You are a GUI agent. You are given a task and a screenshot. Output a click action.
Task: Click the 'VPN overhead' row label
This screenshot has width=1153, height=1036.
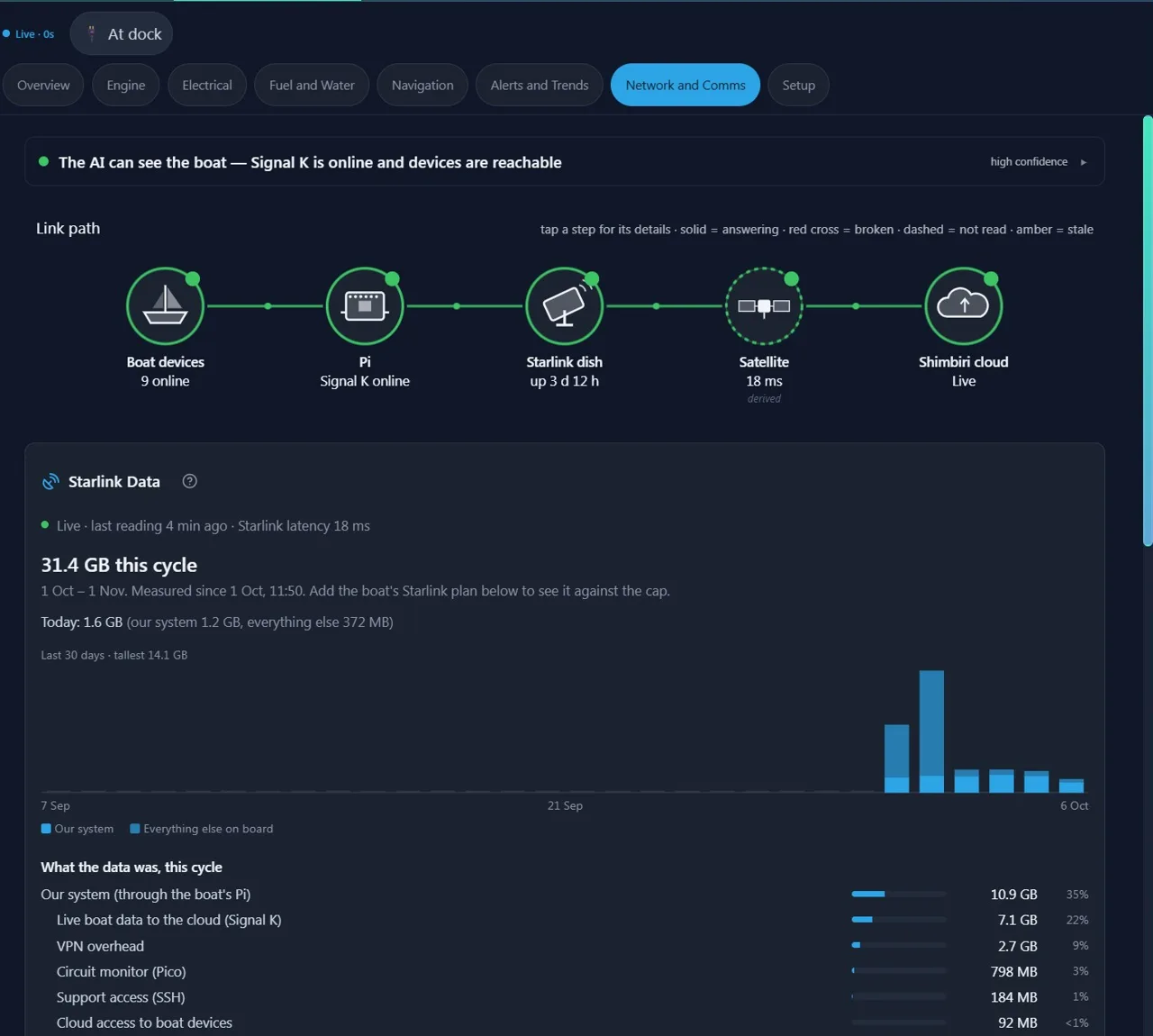[x=100, y=946]
